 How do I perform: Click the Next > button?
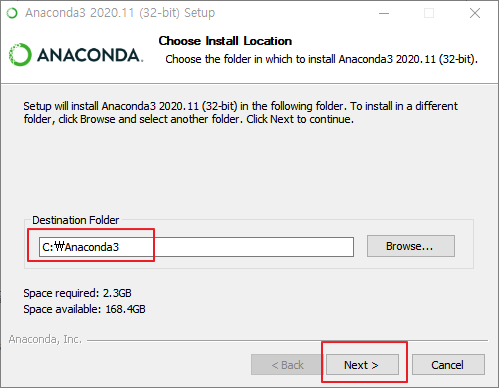[362, 365]
